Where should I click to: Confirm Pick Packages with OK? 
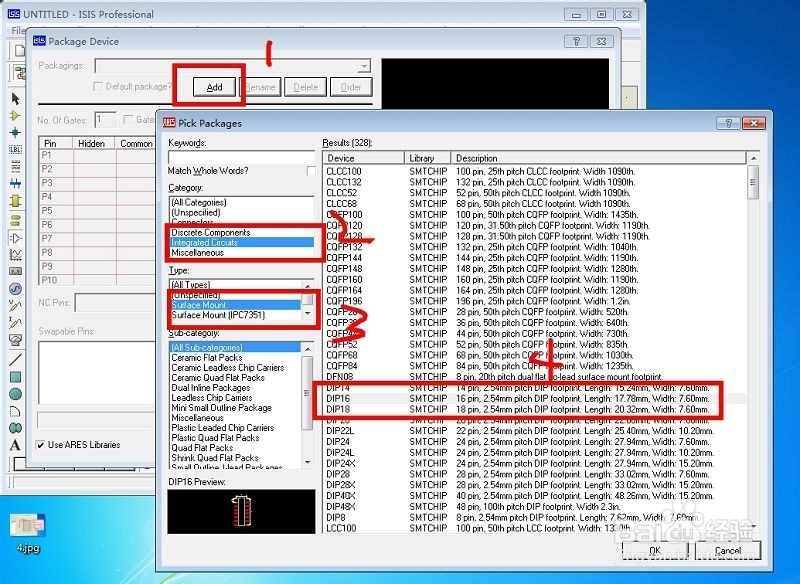(655, 551)
